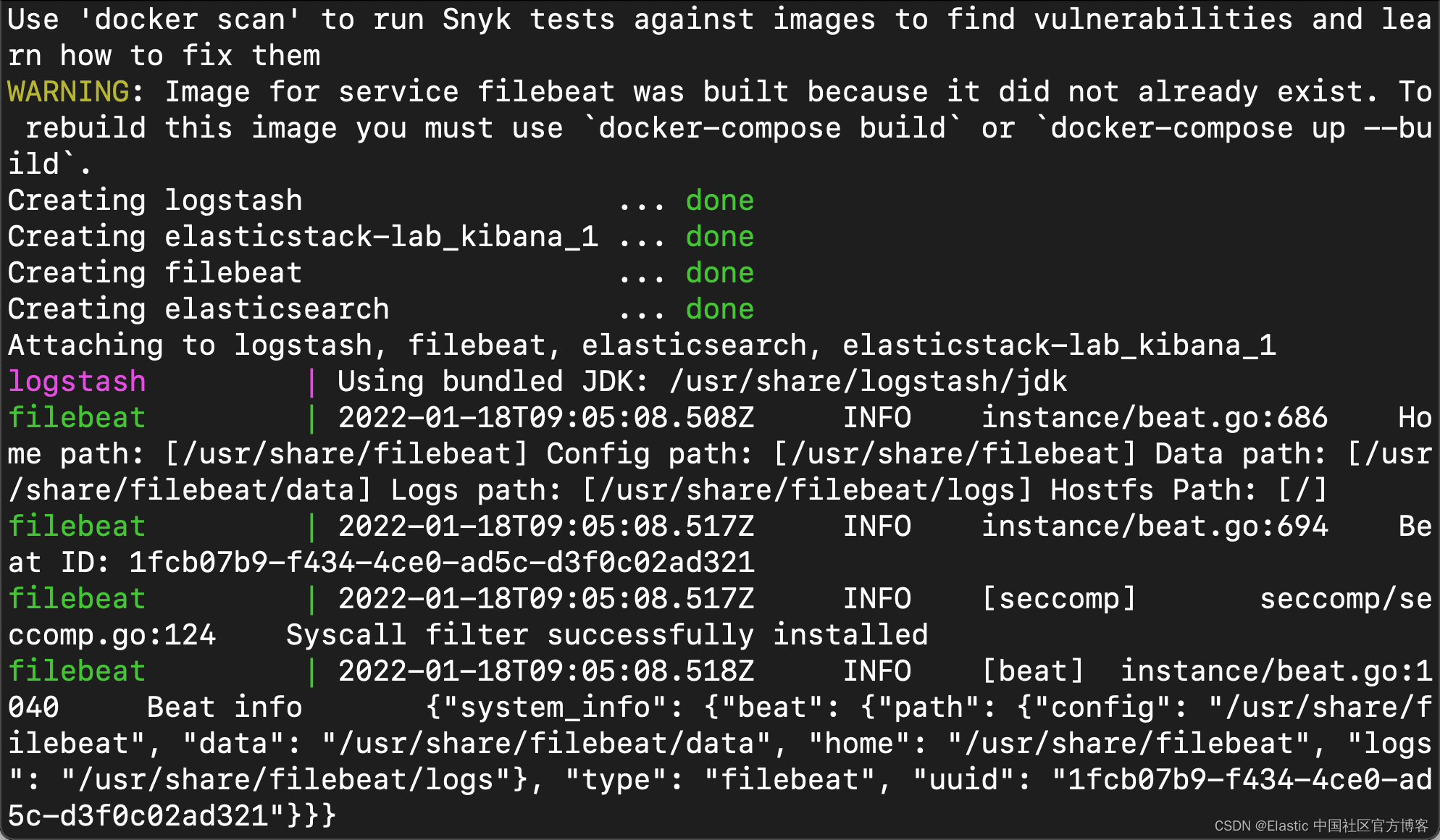Click the CSDN @Elastic watermark
The width and height of the screenshot is (1440, 840).
pyautogui.click(x=1321, y=826)
